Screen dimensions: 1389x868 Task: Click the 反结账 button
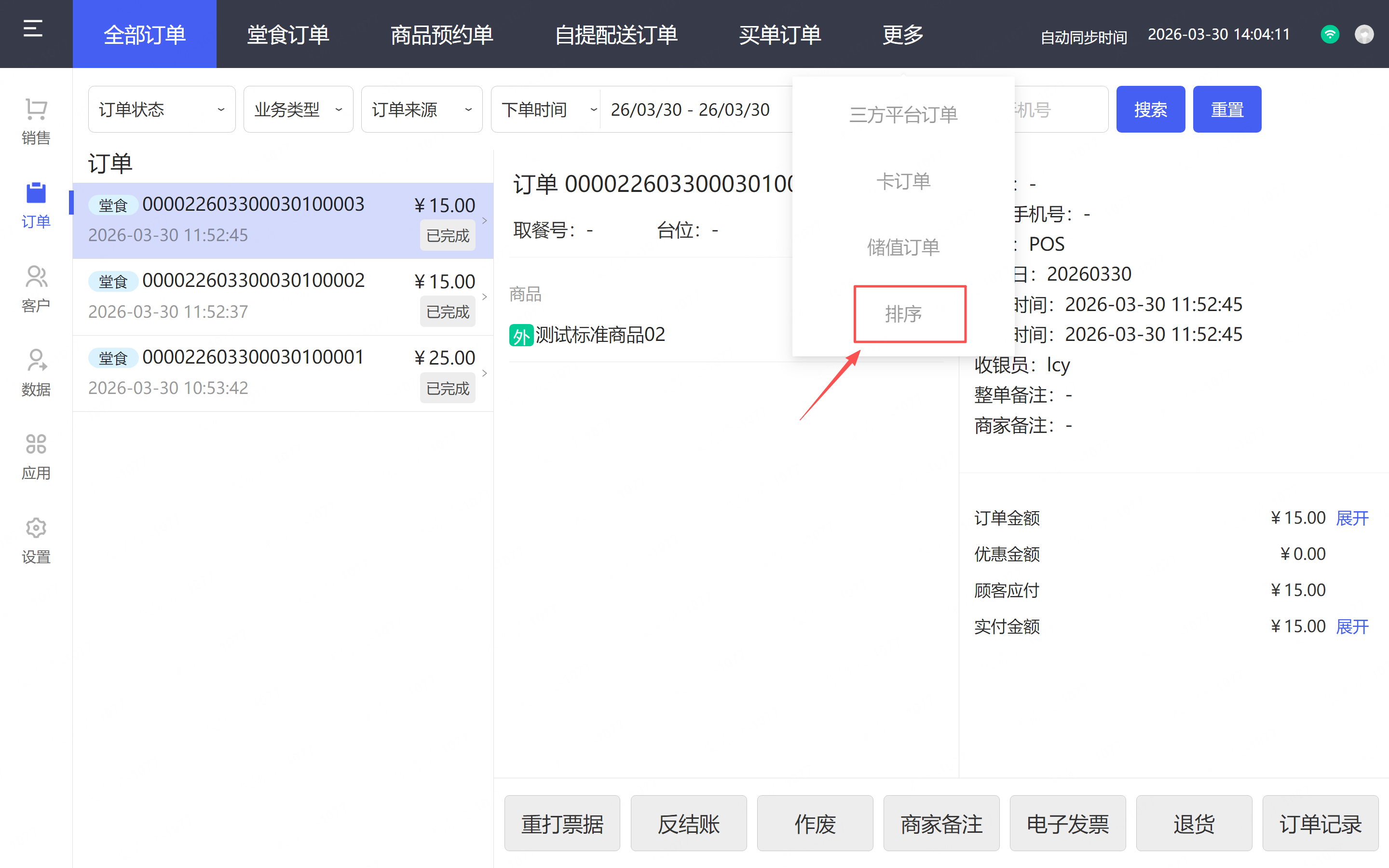click(688, 824)
